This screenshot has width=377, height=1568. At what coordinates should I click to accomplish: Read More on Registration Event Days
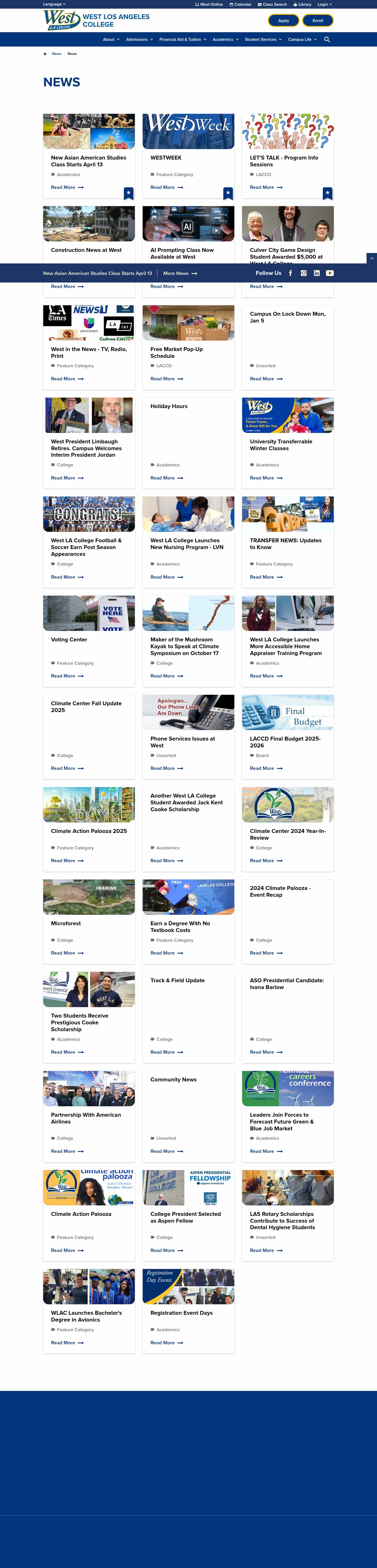pos(167,1342)
